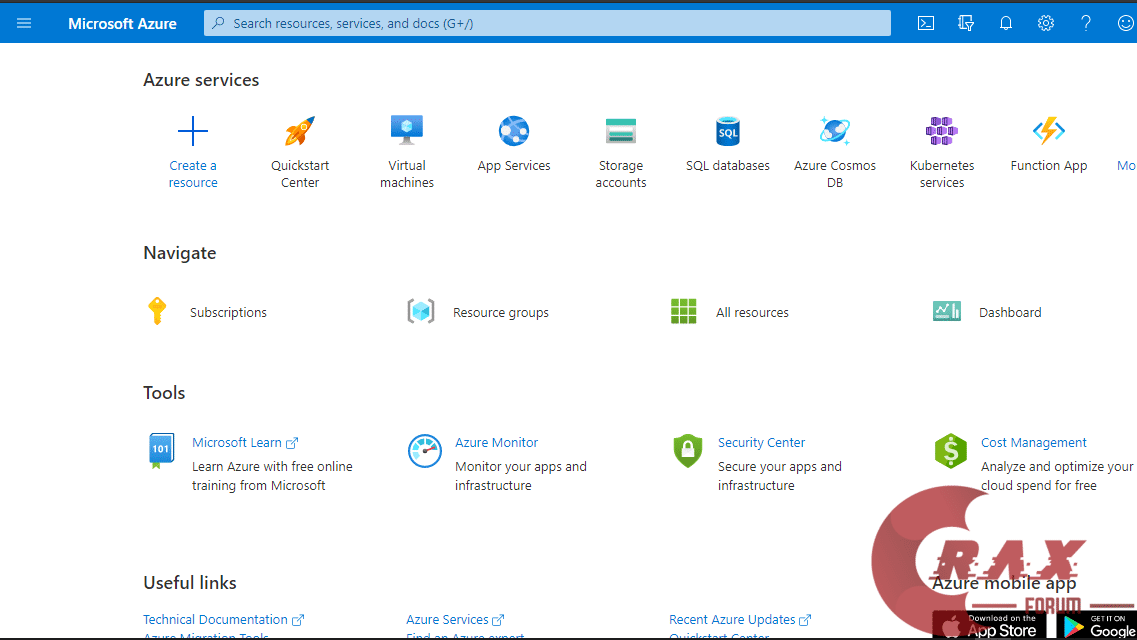Screen dimensions: 1137x640
Task: Open the Kubernetes services icon
Action: coord(942,131)
